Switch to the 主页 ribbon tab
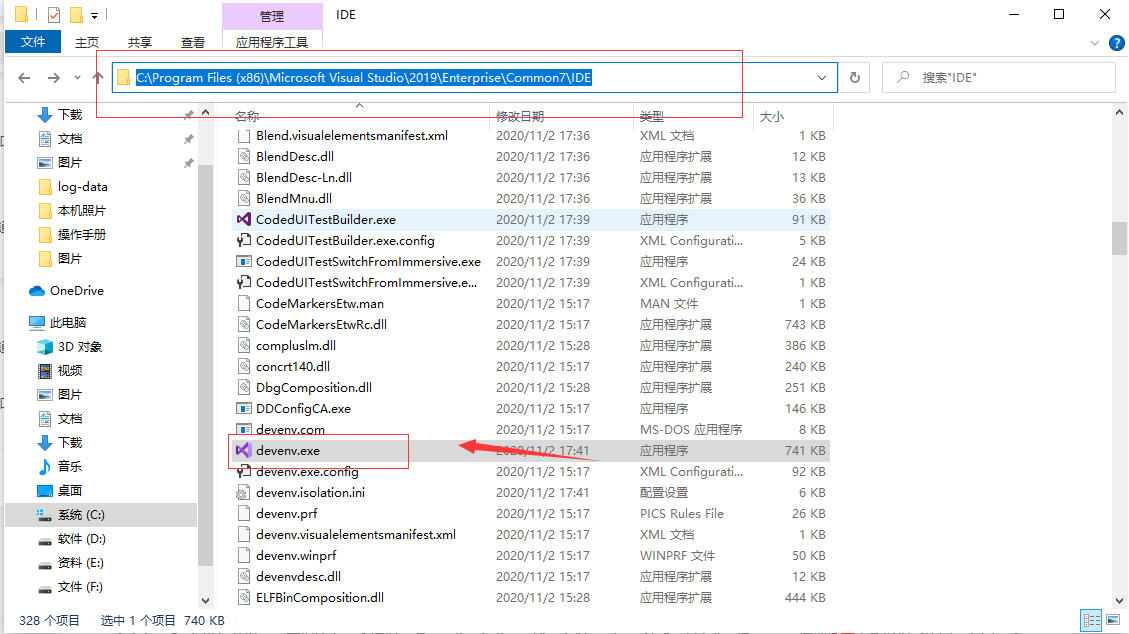1129x634 pixels. pos(87,42)
